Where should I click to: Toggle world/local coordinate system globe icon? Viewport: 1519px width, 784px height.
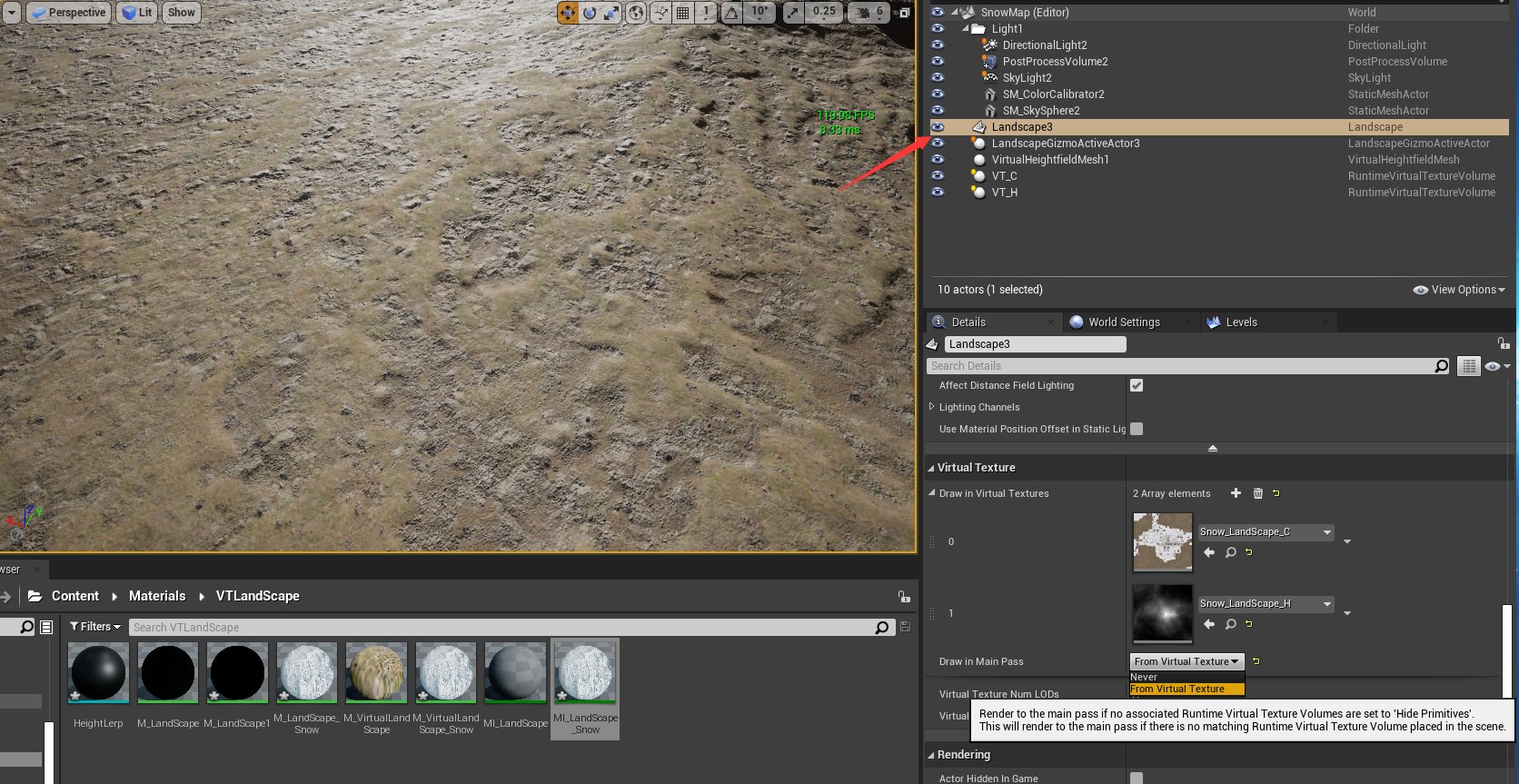tap(637, 13)
